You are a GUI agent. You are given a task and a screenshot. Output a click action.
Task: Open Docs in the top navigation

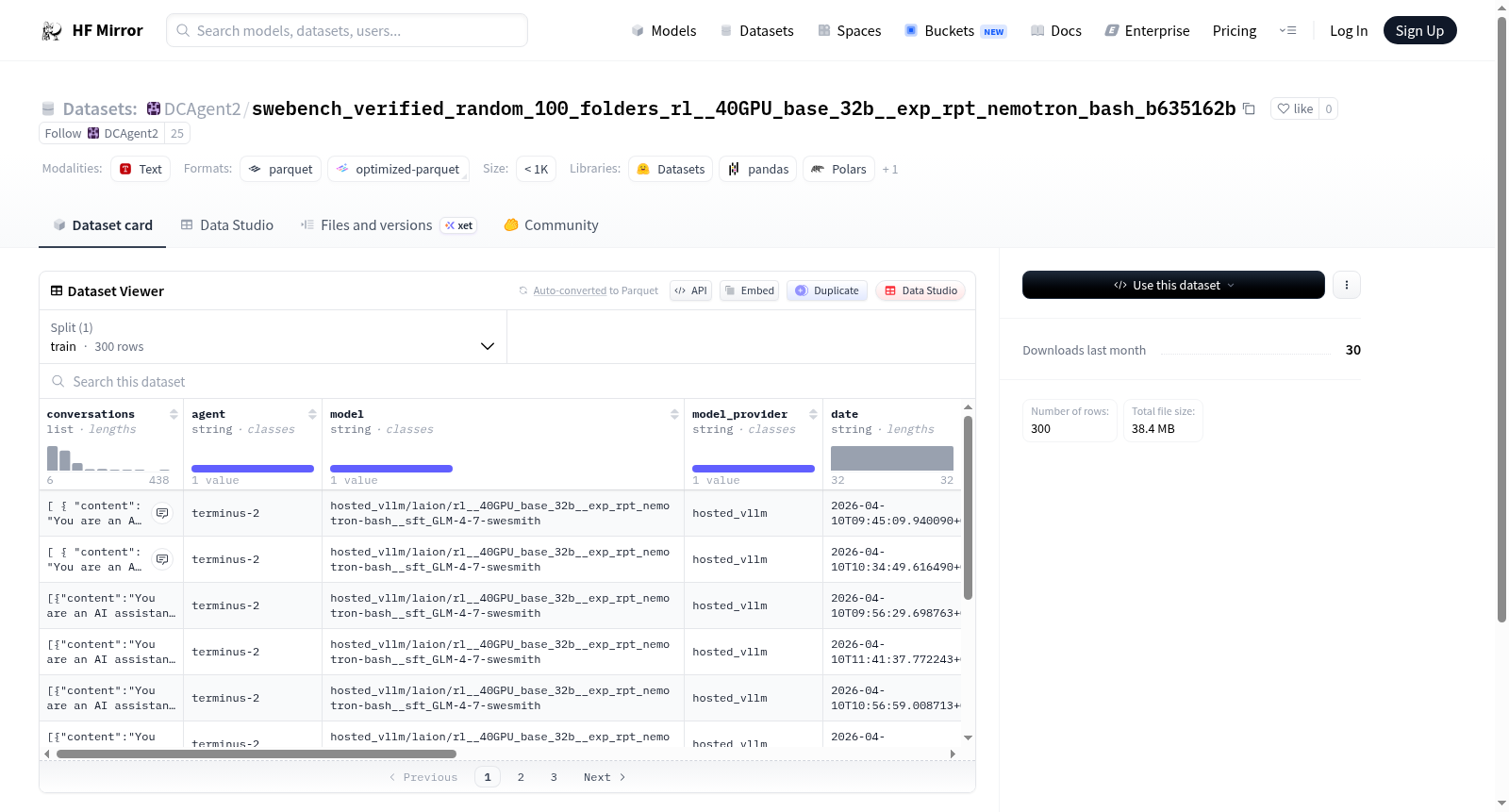pos(1056,31)
